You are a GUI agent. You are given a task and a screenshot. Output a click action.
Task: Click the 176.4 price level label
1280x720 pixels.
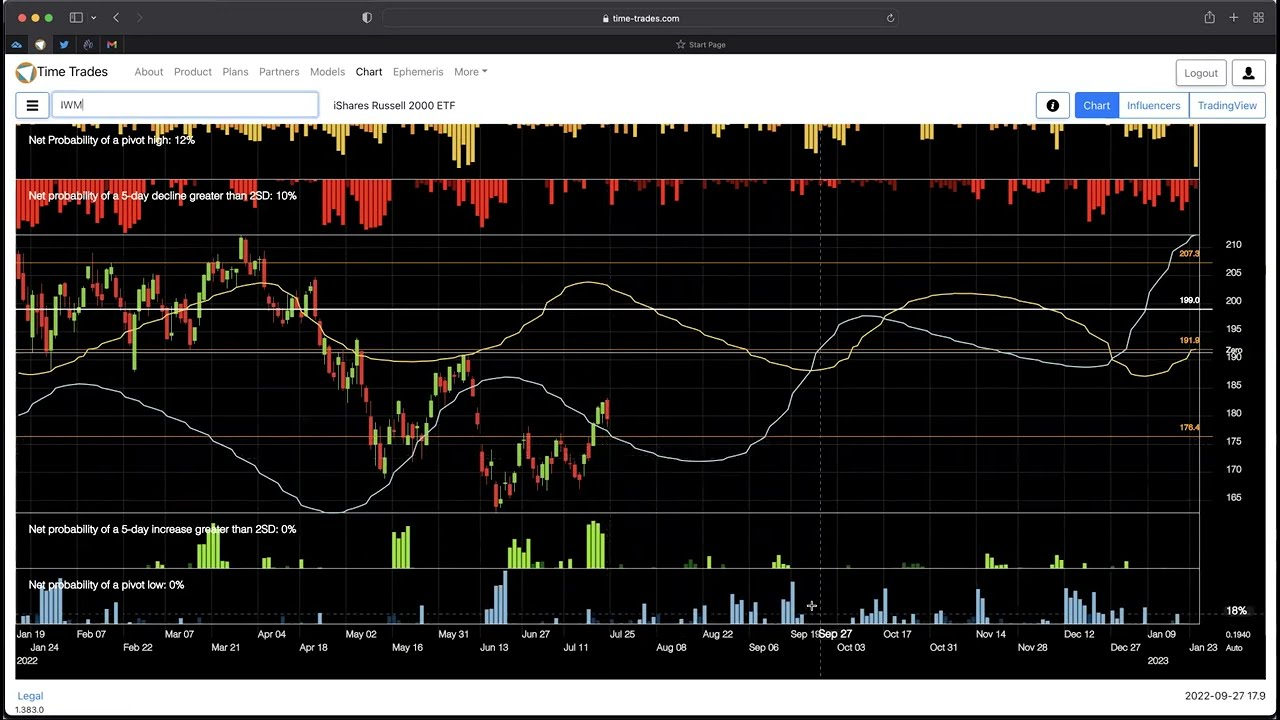pos(1189,428)
